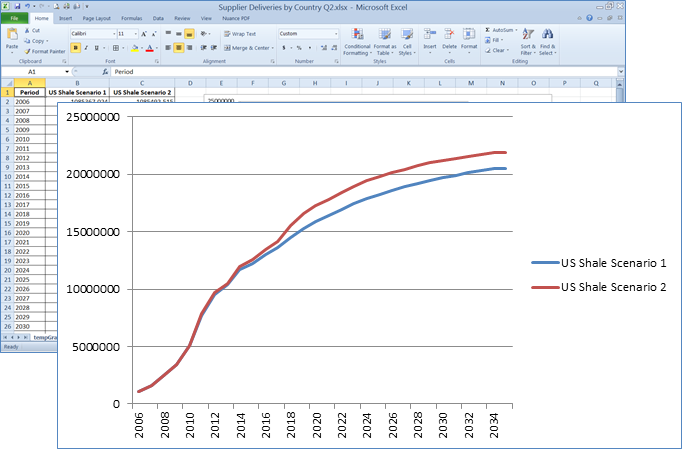Click the red Font Color swatch

pyautogui.click(x=148, y=48)
